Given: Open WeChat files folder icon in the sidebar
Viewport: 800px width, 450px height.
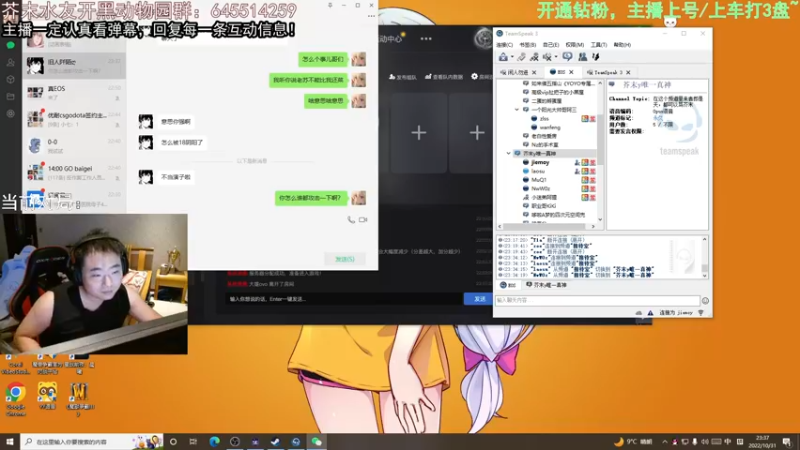Looking at the screenshot, I should [x=11, y=96].
